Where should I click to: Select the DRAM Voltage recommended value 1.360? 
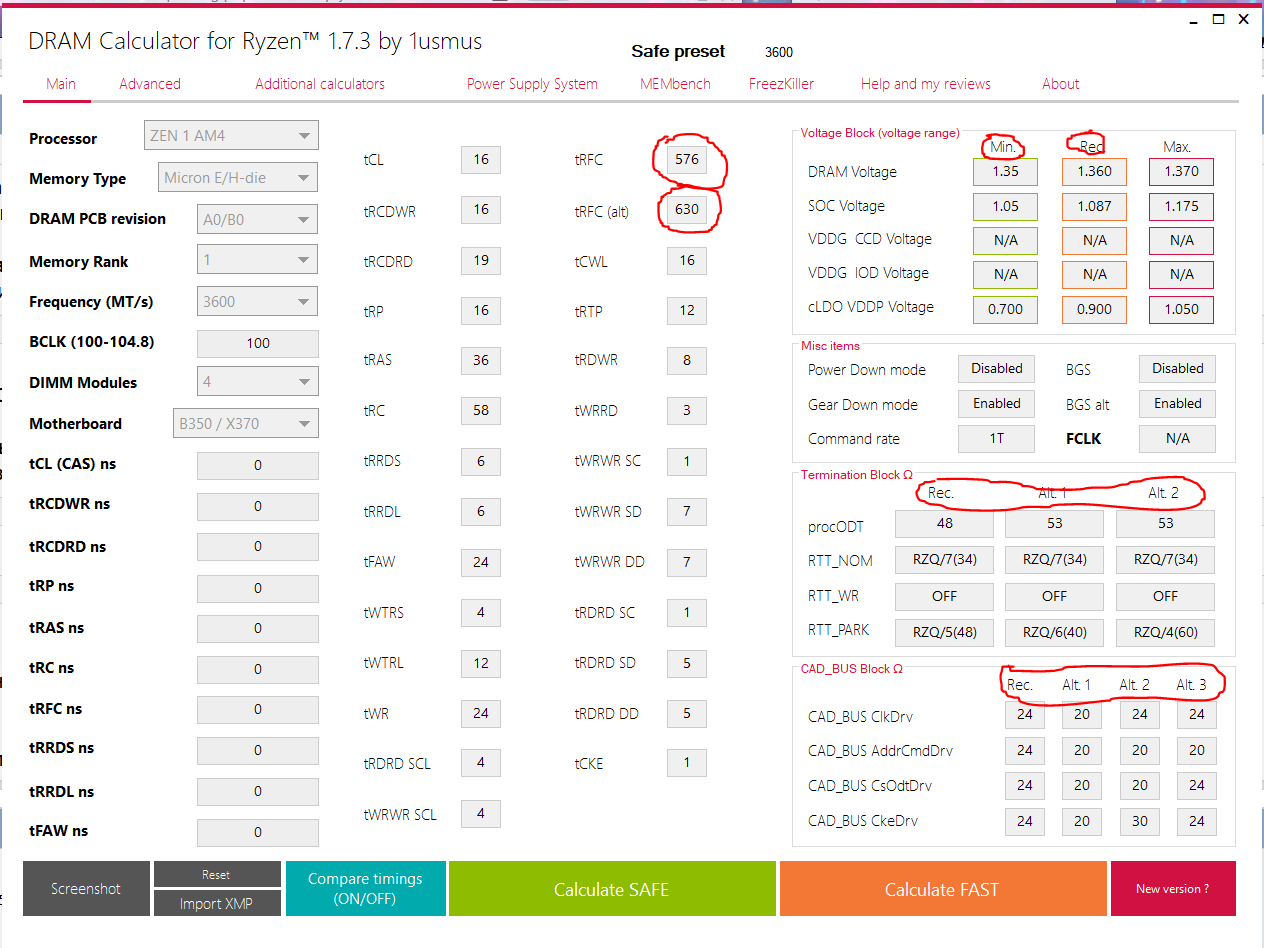(1094, 172)
